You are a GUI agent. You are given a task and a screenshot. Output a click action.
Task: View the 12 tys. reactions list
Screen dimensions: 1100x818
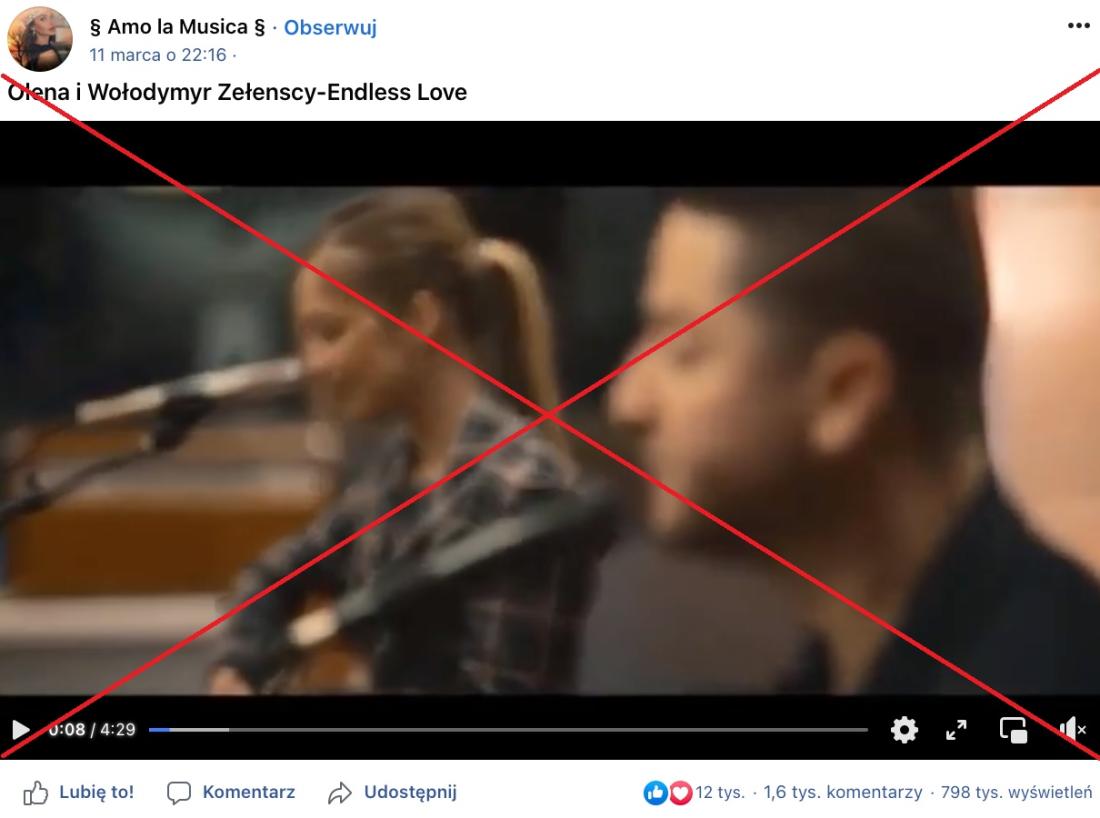pos(694,793)
